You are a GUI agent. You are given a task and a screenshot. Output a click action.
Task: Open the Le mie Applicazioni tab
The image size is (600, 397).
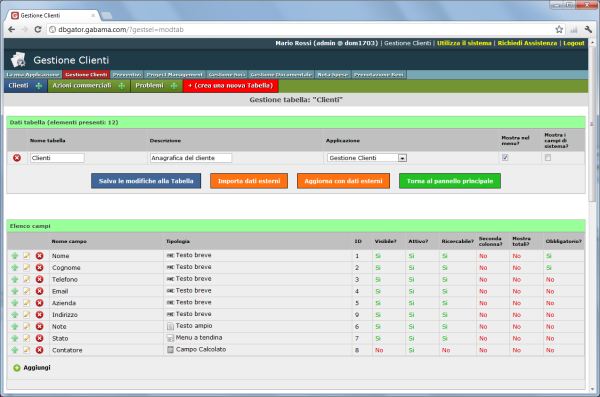click(33, 75)
